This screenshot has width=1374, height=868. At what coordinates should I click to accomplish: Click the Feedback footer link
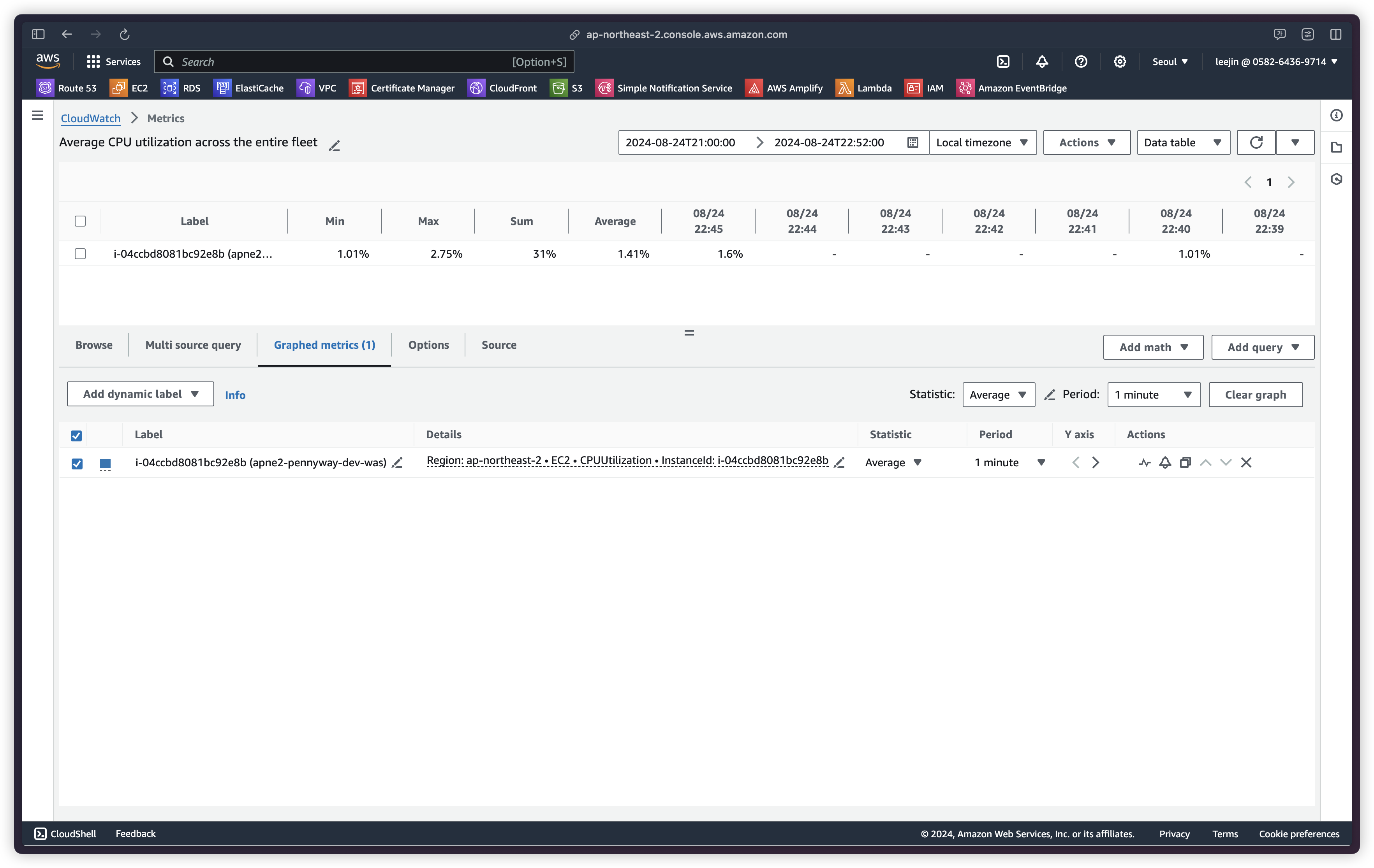135,834
